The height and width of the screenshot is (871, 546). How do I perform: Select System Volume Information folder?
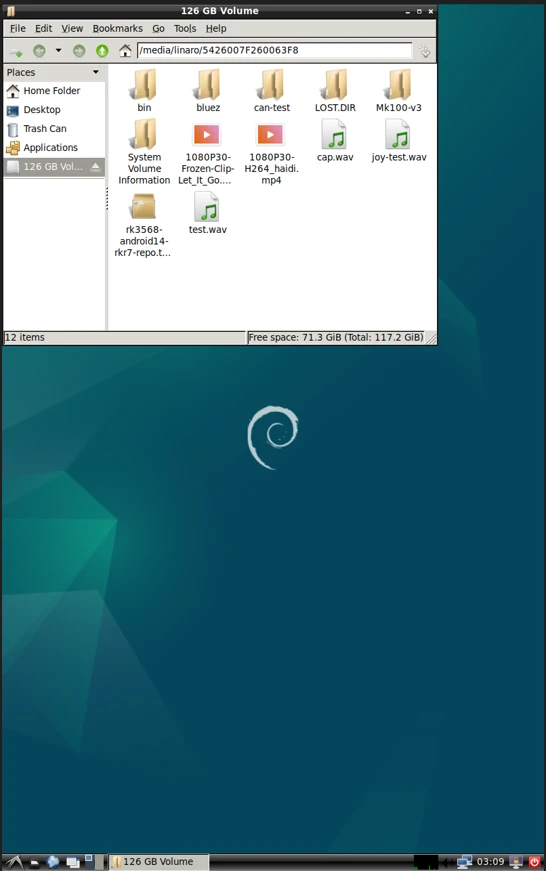coord(144,152)
